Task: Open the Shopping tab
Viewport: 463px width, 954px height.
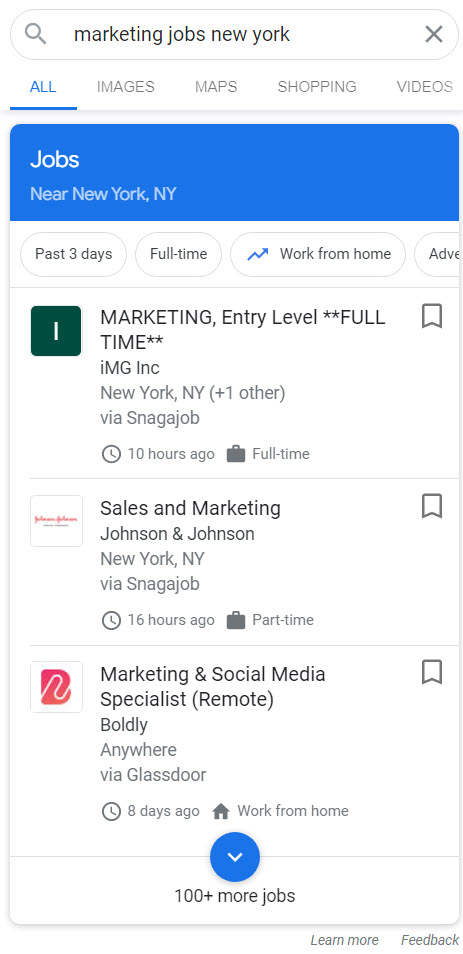Action: coord(317,86)
